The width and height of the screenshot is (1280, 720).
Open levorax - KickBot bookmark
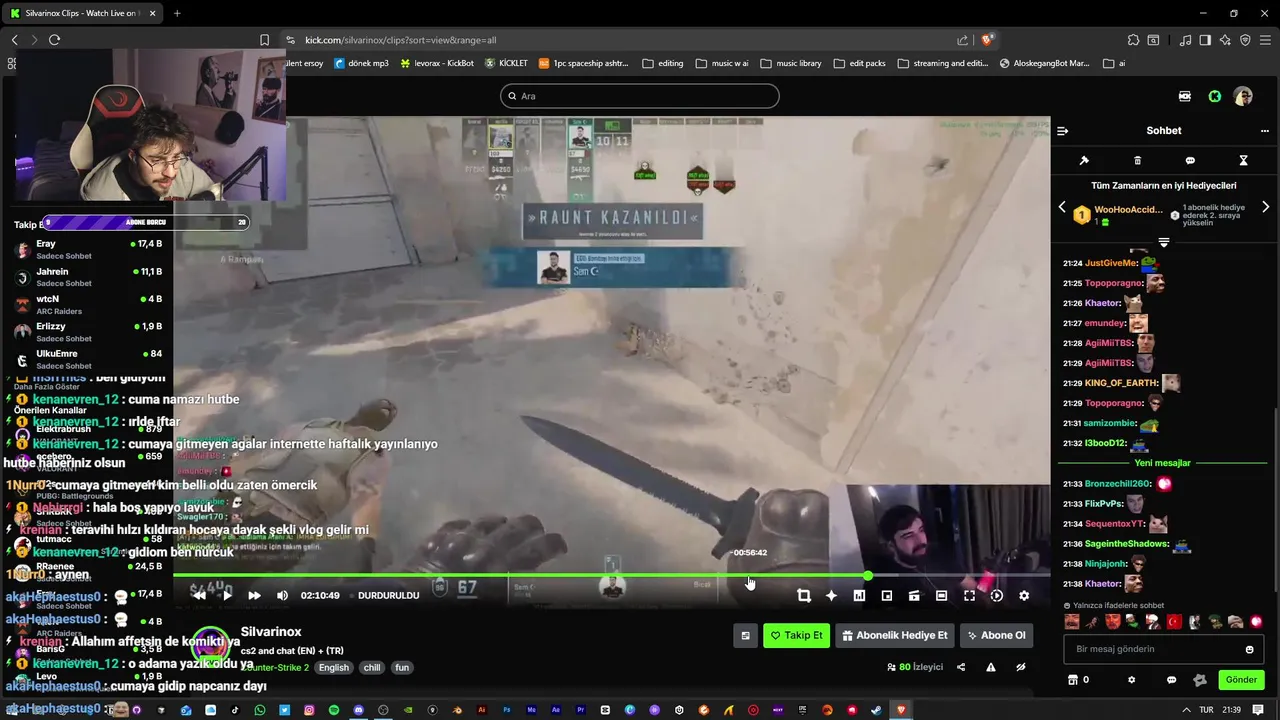point(437,63)
